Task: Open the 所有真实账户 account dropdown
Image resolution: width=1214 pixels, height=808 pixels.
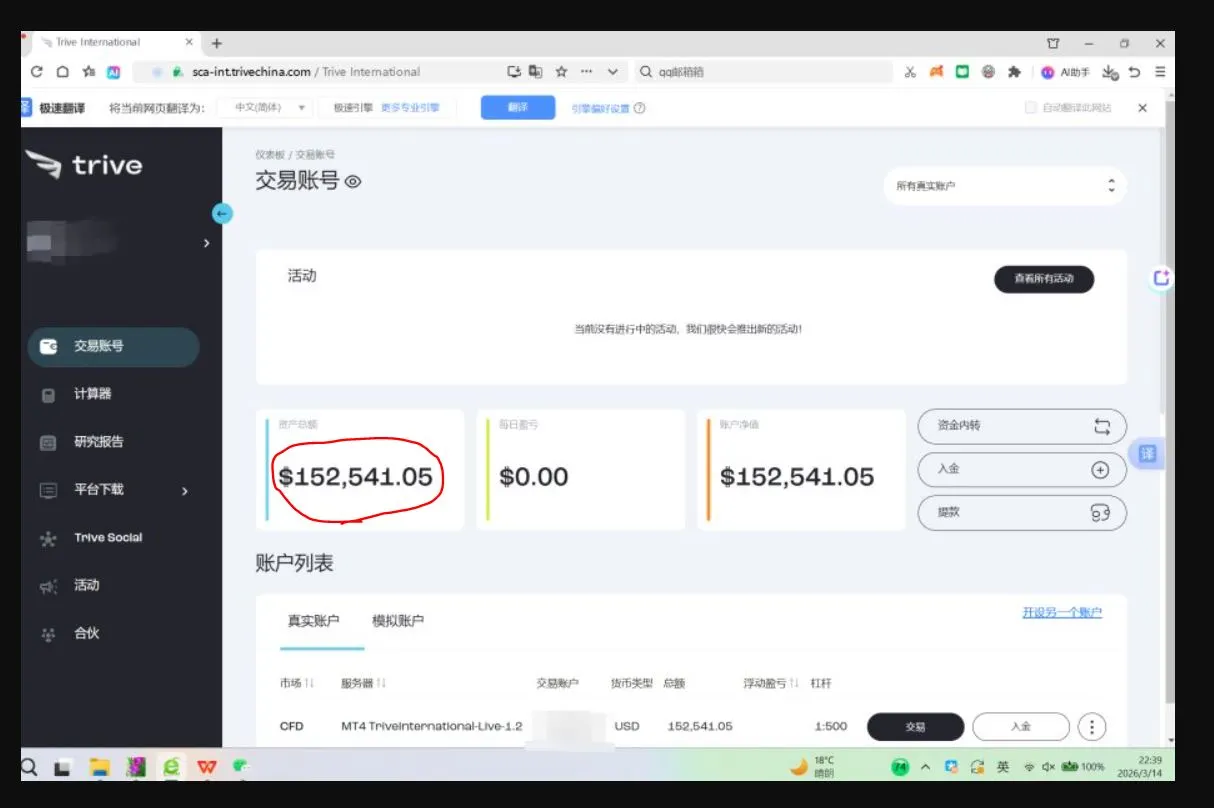Action: 1005,186
